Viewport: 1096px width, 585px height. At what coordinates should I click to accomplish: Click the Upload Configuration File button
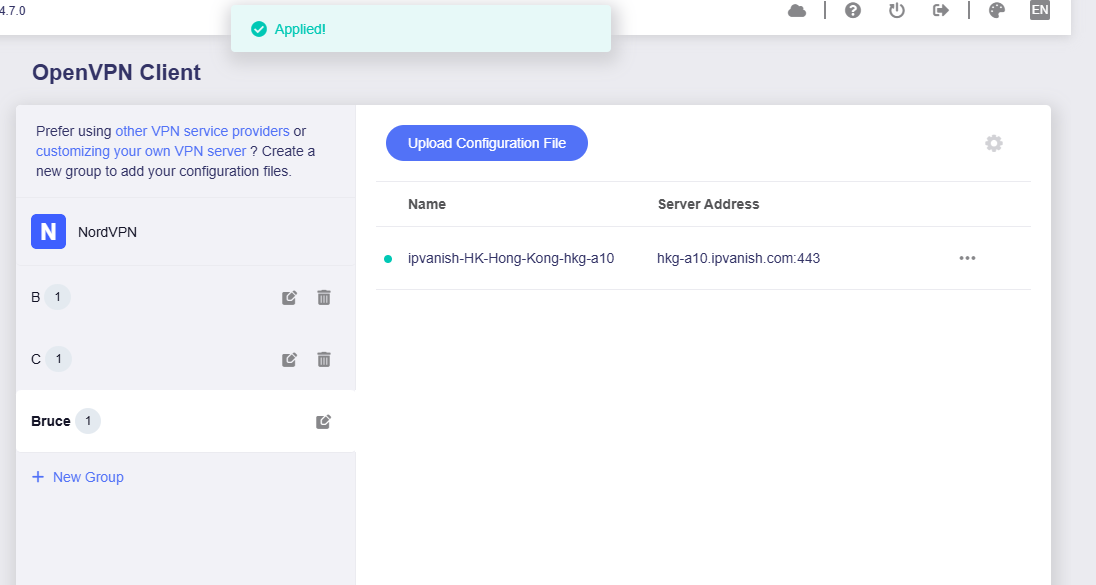(487, 143)
